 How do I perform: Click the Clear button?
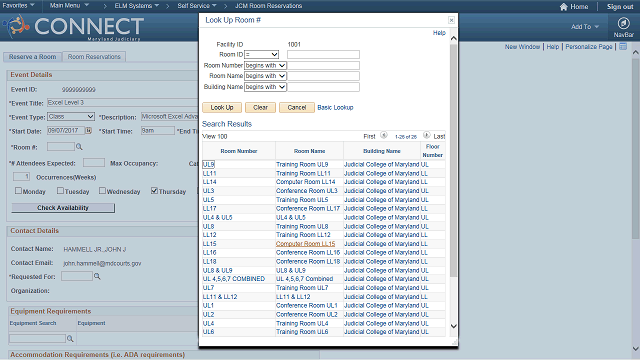[x=260, y=107]
